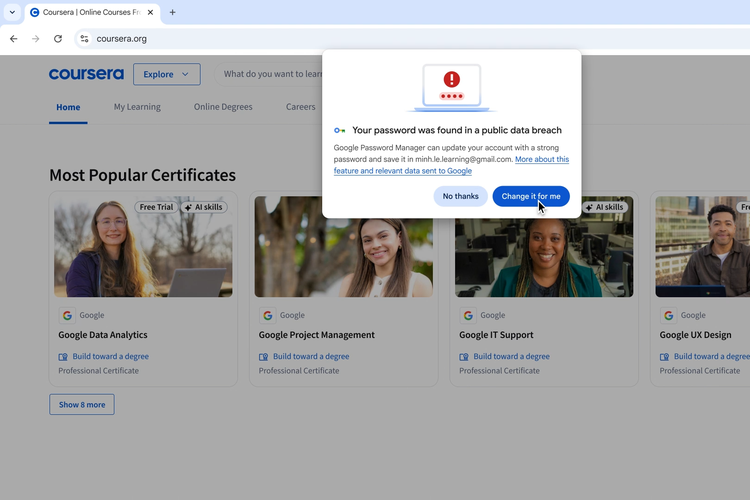Click degree icon under IT Support
Image resolution: width=750 pixels, height=500 pixels.
[464, 357]
